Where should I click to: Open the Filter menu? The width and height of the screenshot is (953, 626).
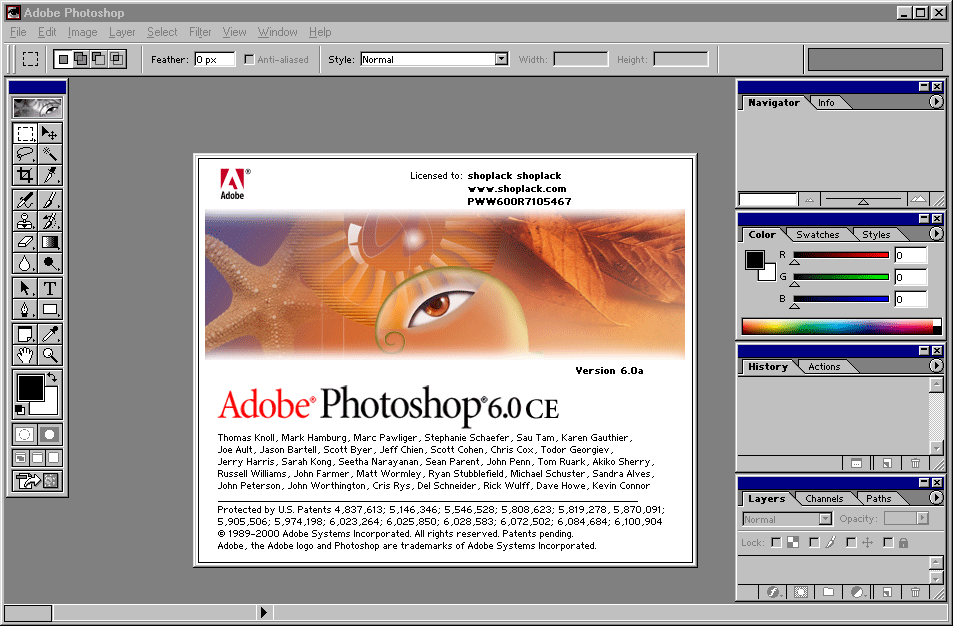pyautogui.click(x=200, y=32)
